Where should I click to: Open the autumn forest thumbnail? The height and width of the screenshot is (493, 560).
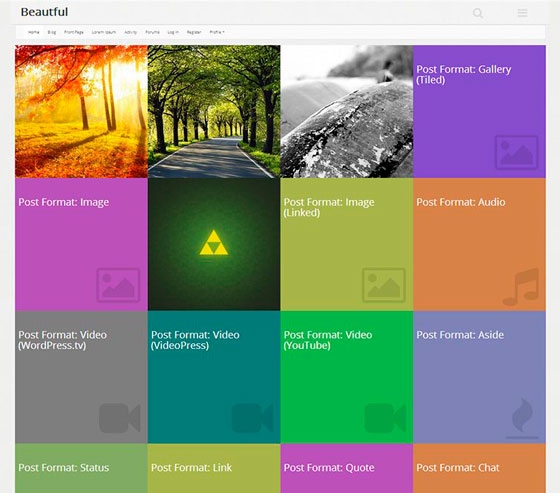(x=81, y=111)
